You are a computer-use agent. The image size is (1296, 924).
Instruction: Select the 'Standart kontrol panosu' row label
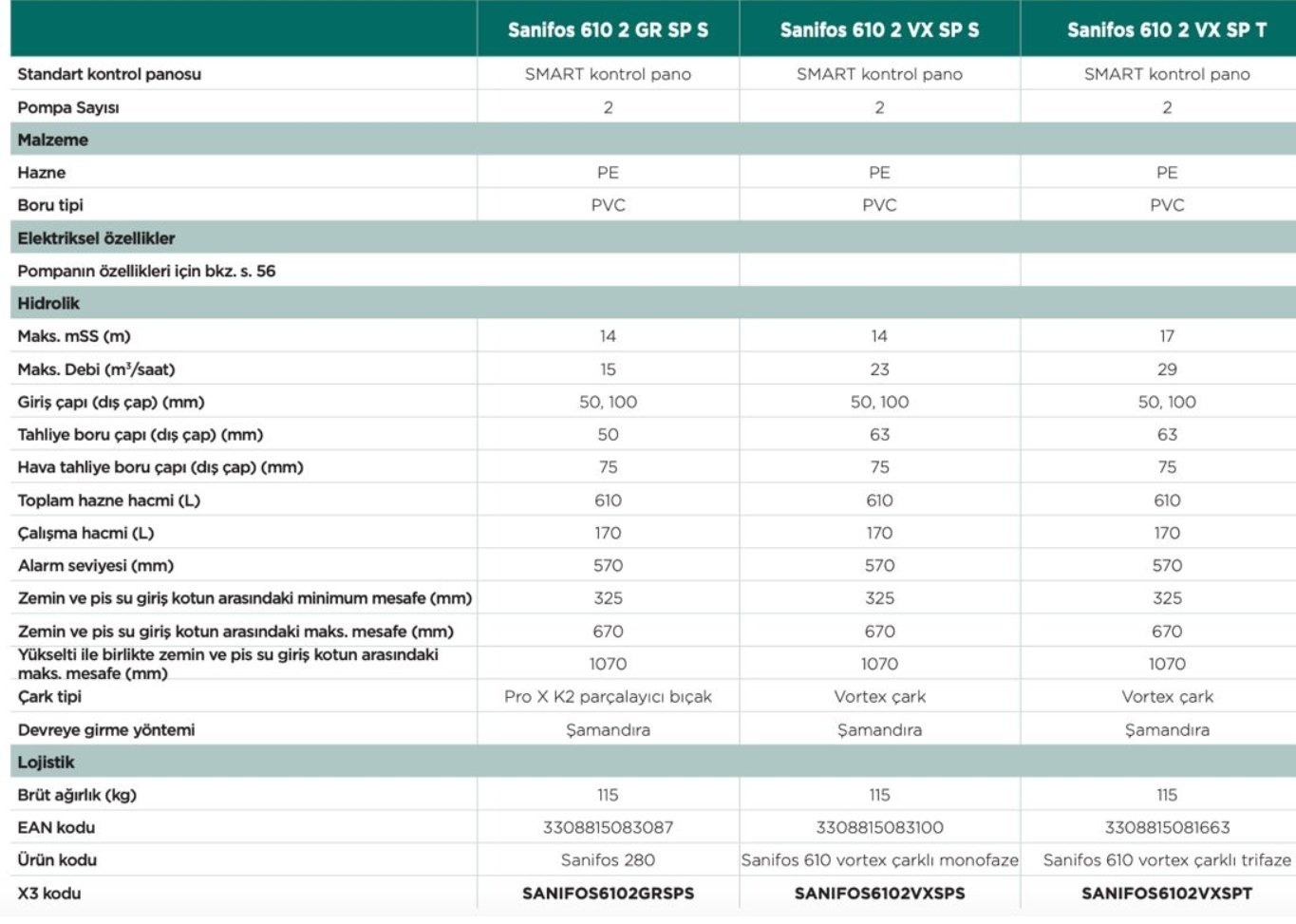[x=109, y=74]
